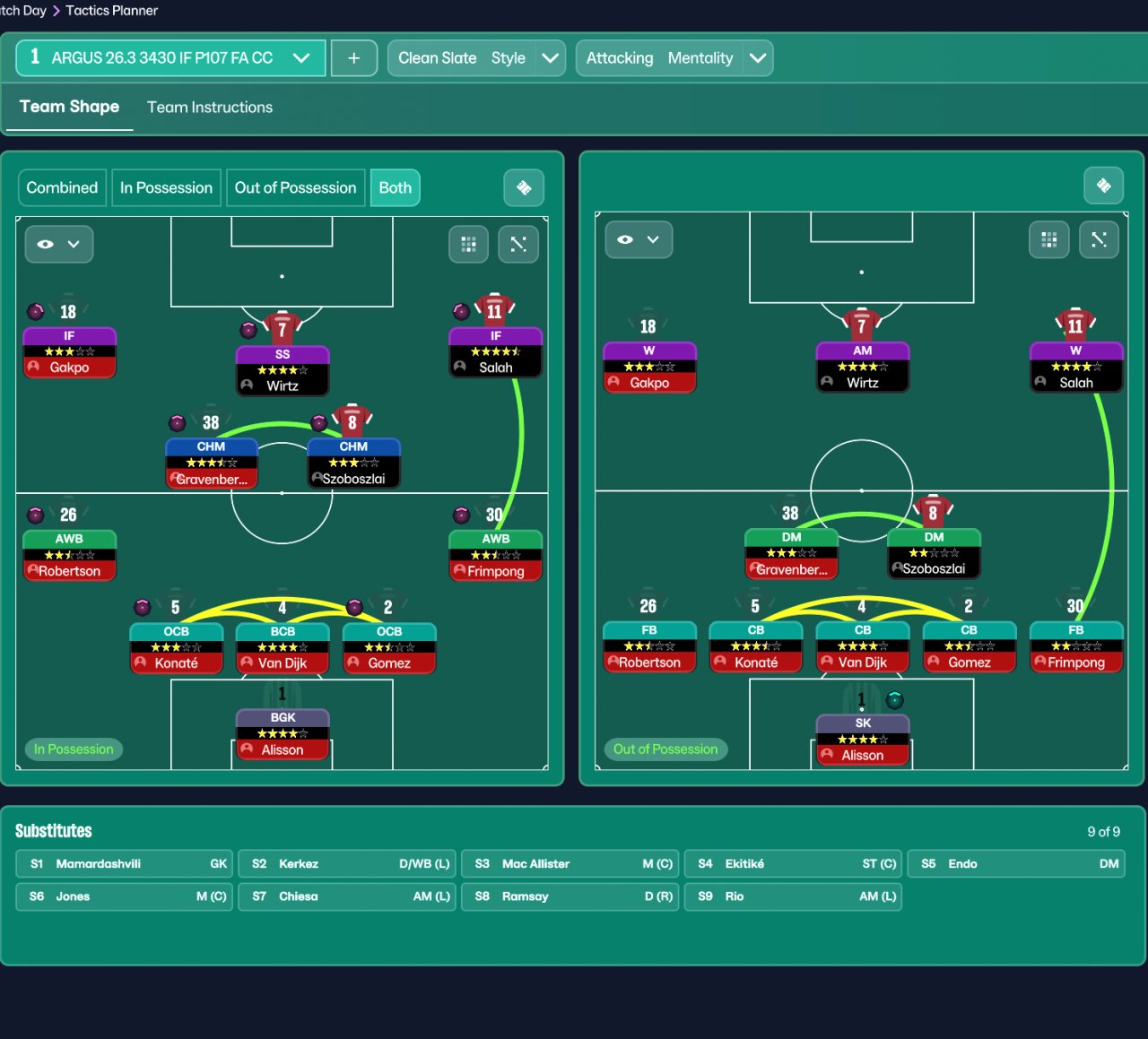Select substitute S4 Ekitiké
The width and height of the screenshot is (1148, 1039).
tap(793, 864)
